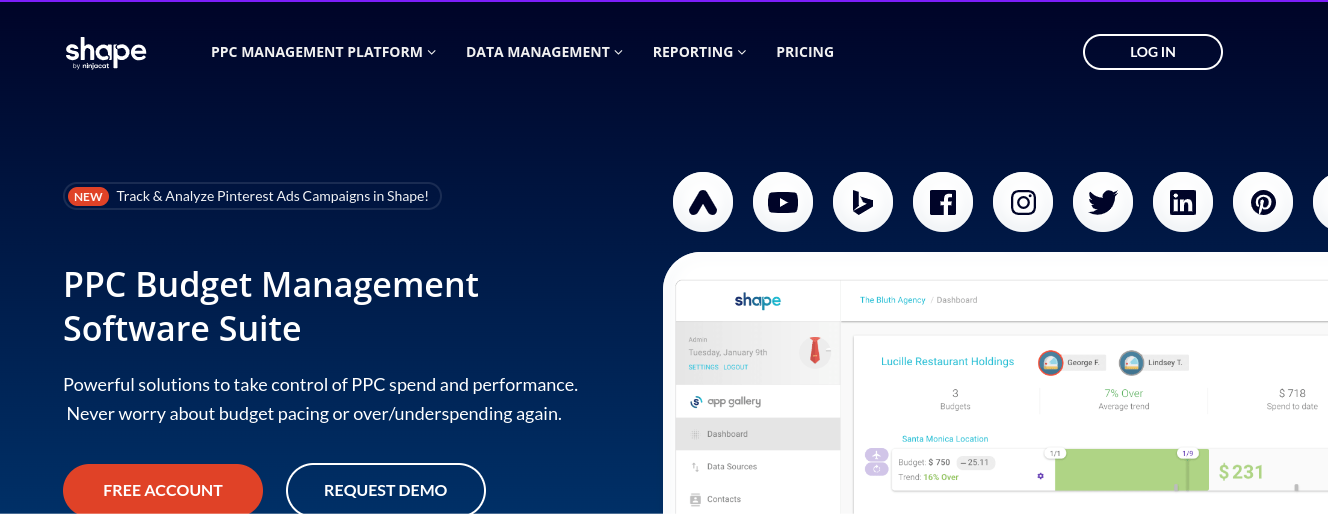Click the purple refresh cycle icon
The width and height of the screenshot is (1328, 514).
(x=877, y=469)
